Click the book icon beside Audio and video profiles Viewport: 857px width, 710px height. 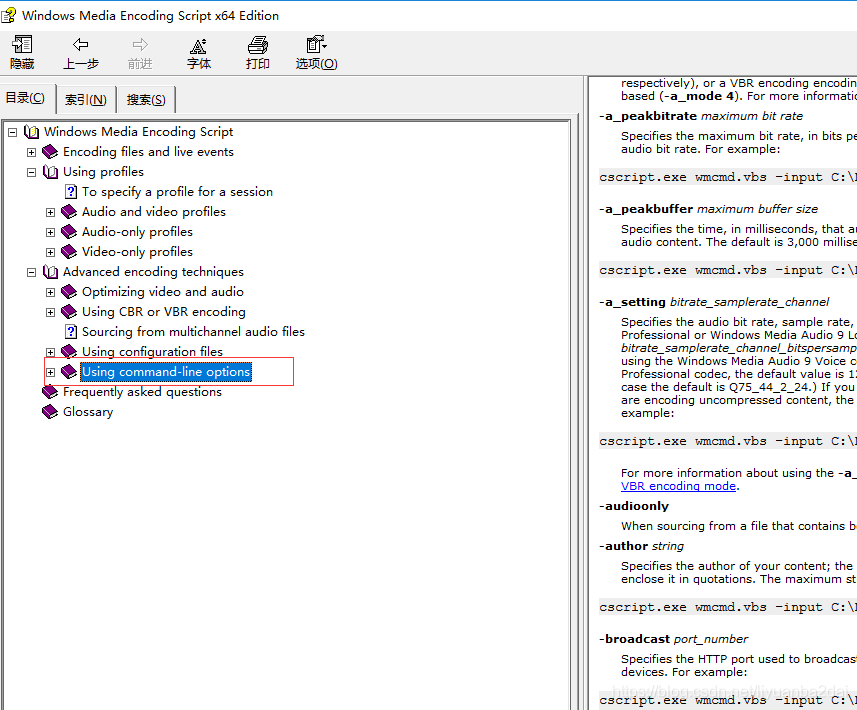click(x=69, y=212)
